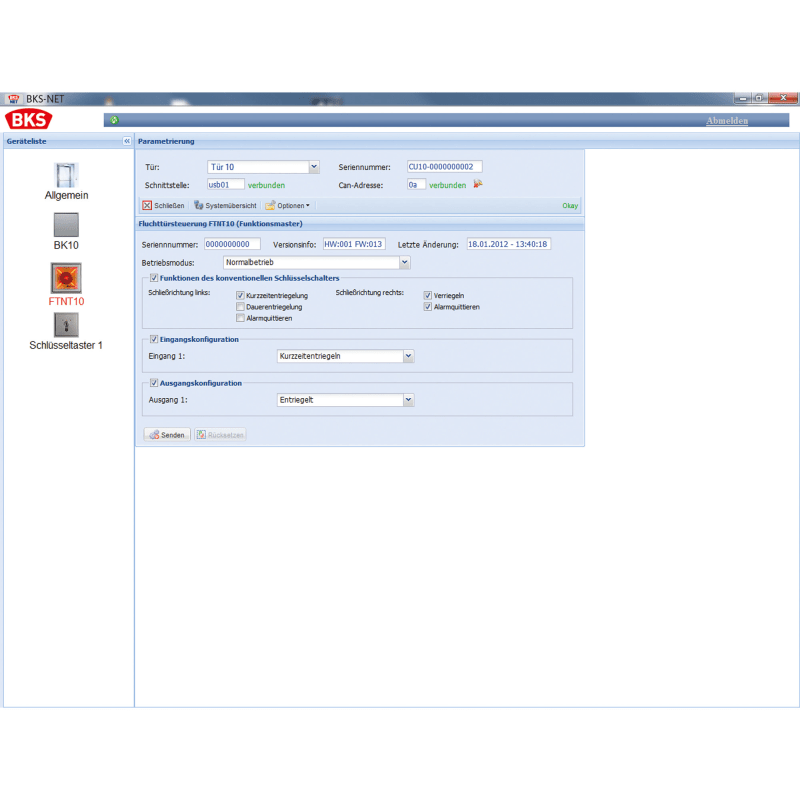Open the Optionen menu
Viewport: 800px width, 800px height.
pyautogui.click(x=288, y=205)
